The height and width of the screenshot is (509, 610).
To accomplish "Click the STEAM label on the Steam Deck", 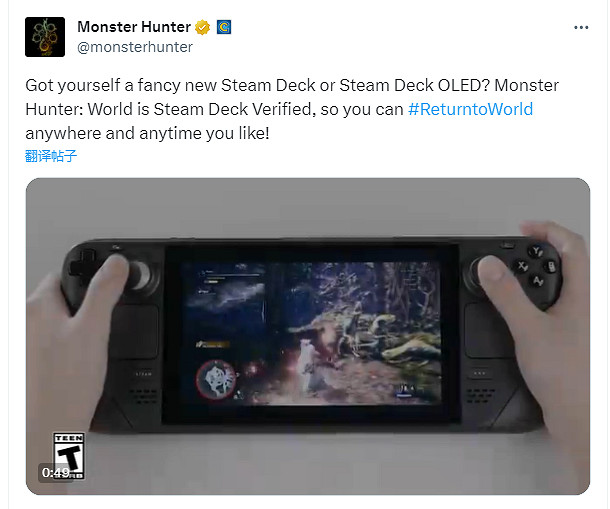I will (144, 374).
